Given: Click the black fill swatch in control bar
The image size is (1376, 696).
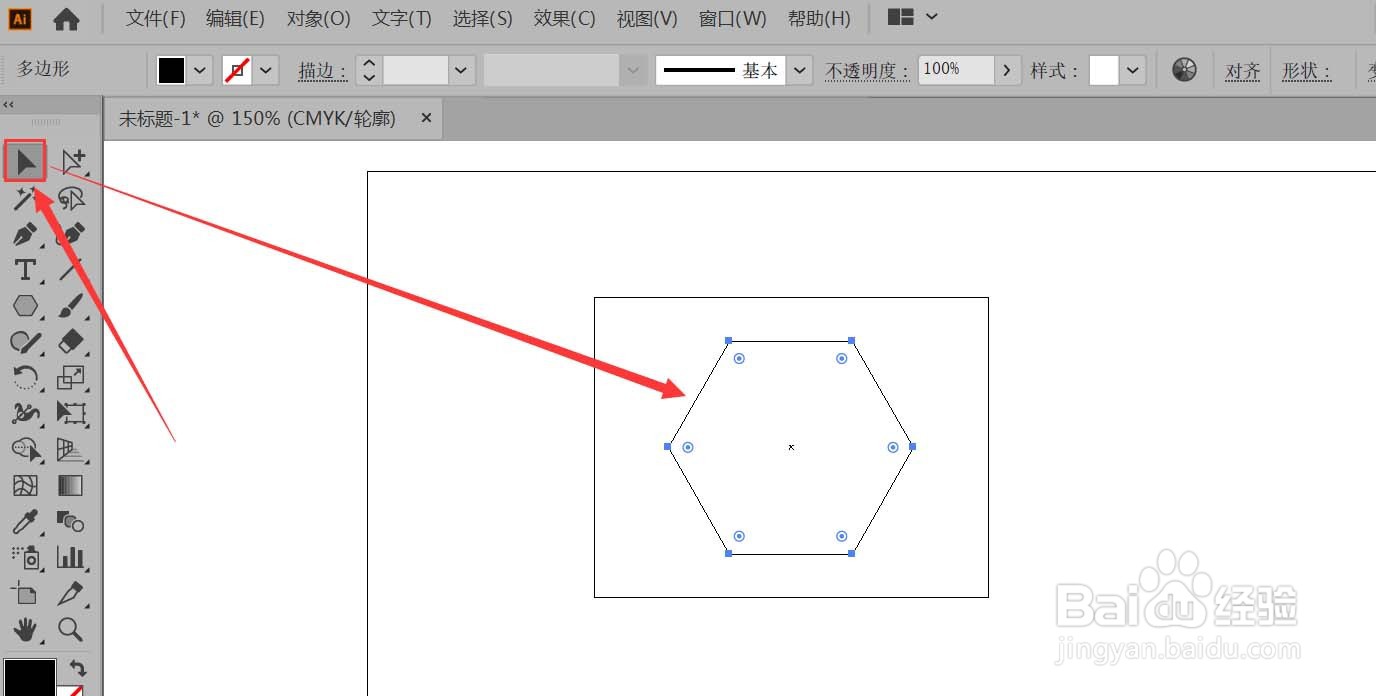Looking at the screenshot, I should [x=172, y=70].
